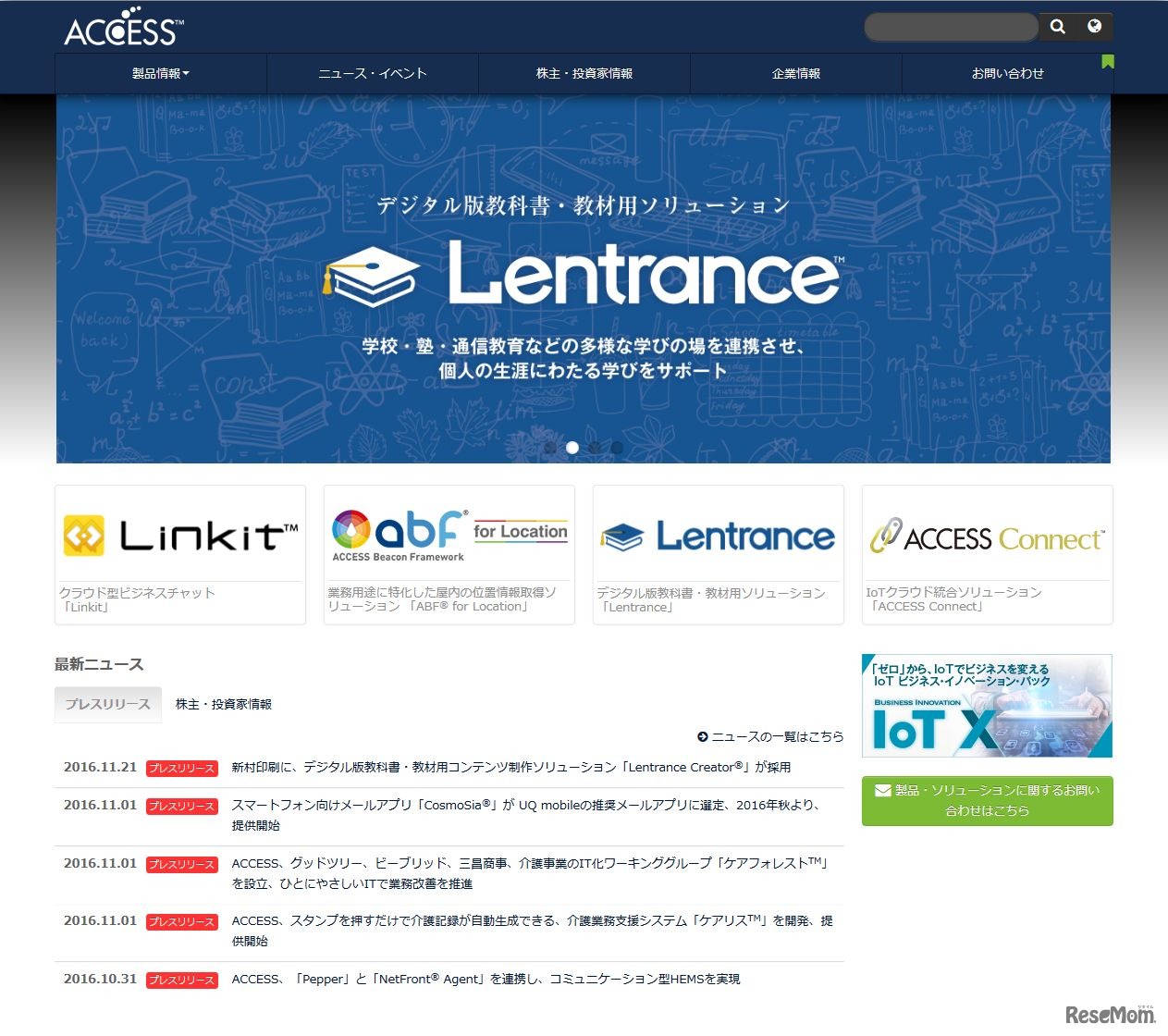The image size is (1168, 1036).
Task: Click the ACCESS logo in header
Action: coord(123,27)
